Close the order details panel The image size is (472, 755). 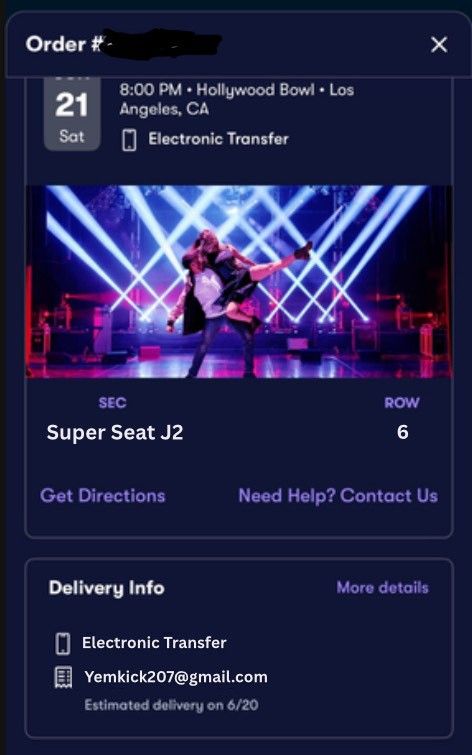439,45
